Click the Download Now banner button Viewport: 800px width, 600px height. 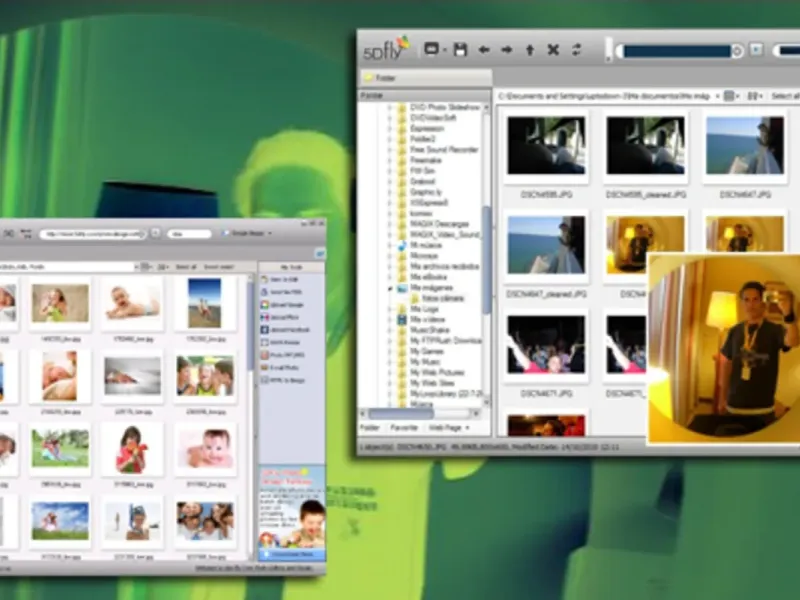coord(292,554)
